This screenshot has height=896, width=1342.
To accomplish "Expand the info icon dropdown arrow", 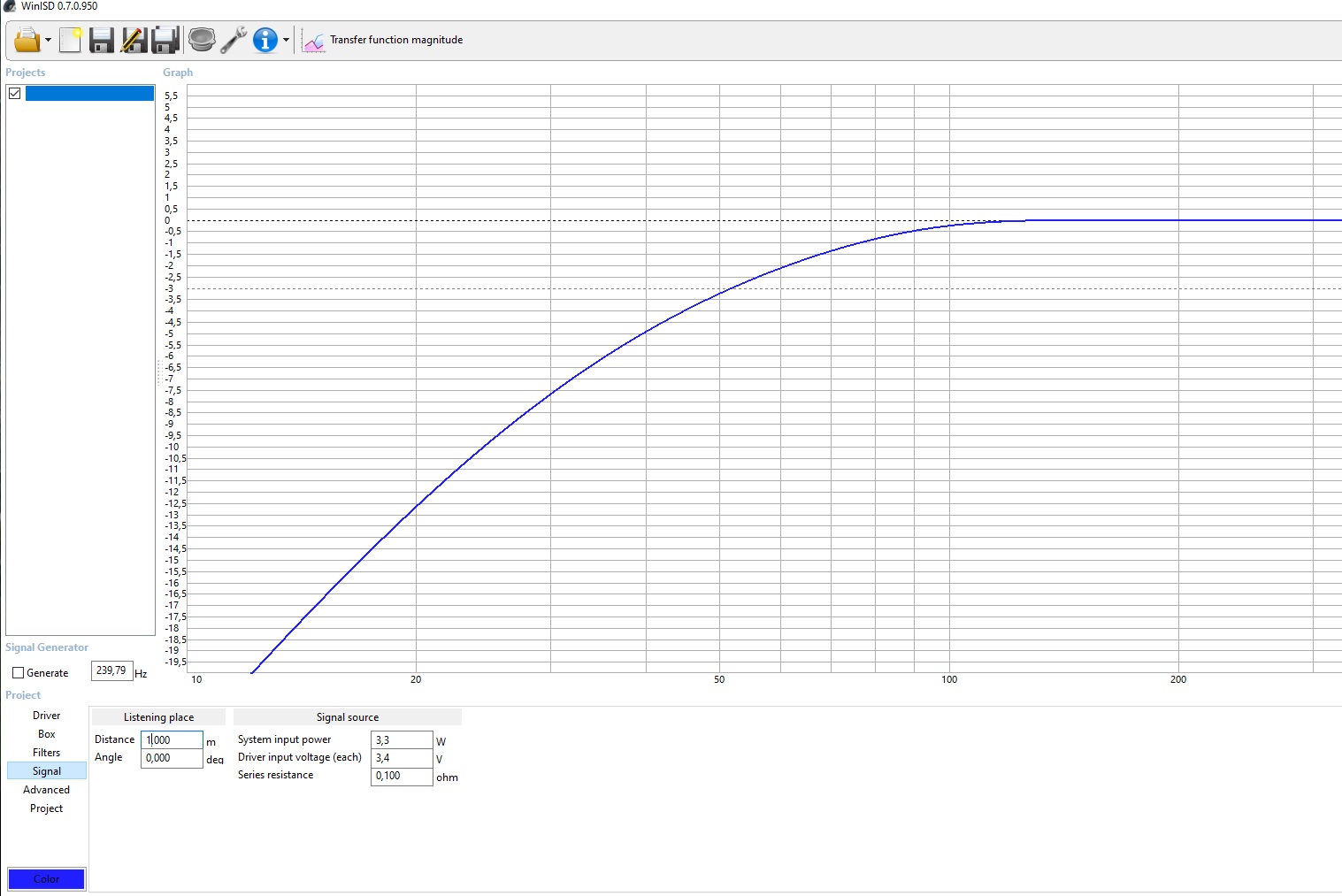I will coord(286,41).
